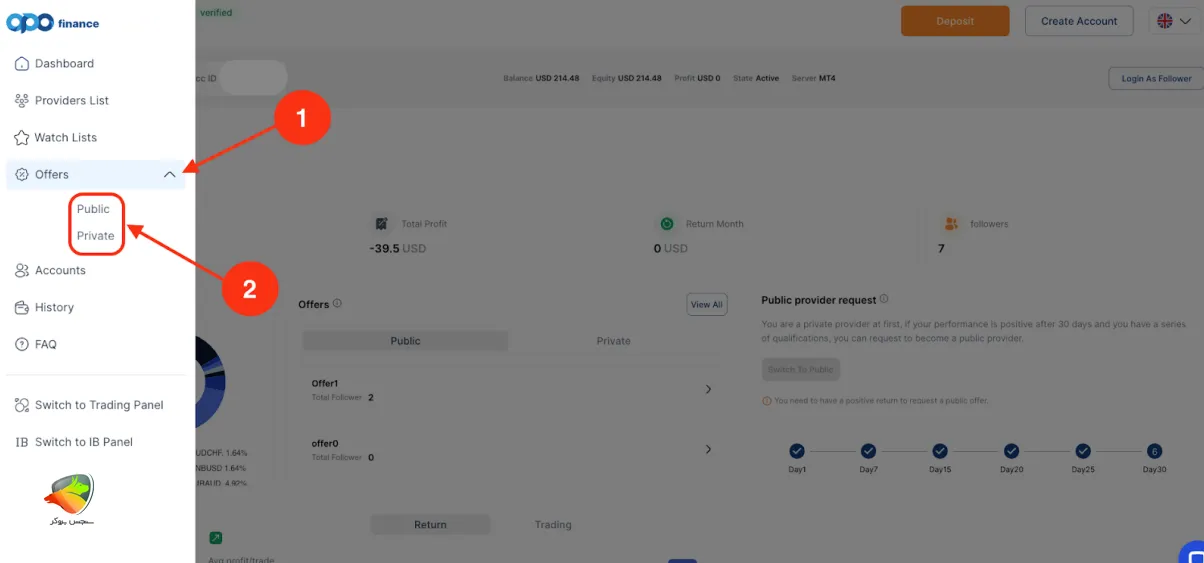Click the Day25 progress checkmark

tap(1083, 451)
